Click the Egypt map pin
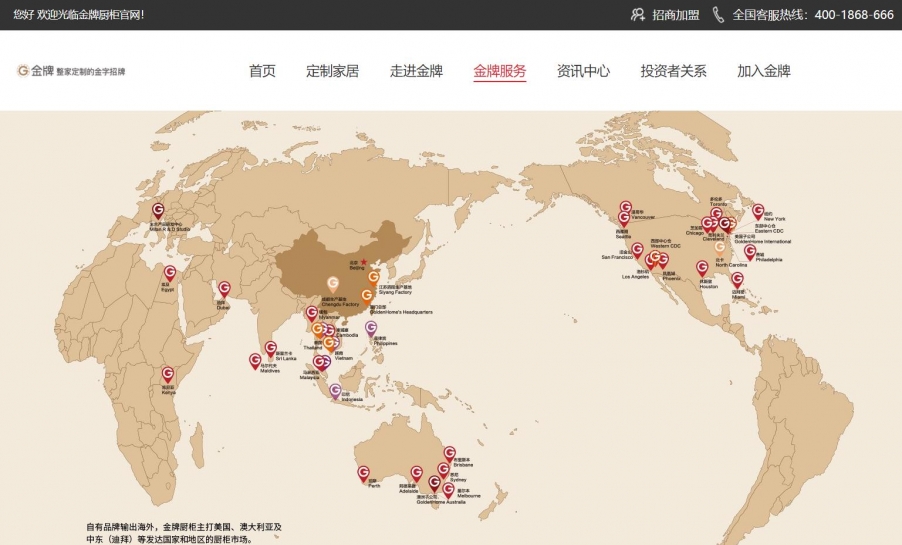This screenshot has height=545, width=902. click(x=170, y=273)
